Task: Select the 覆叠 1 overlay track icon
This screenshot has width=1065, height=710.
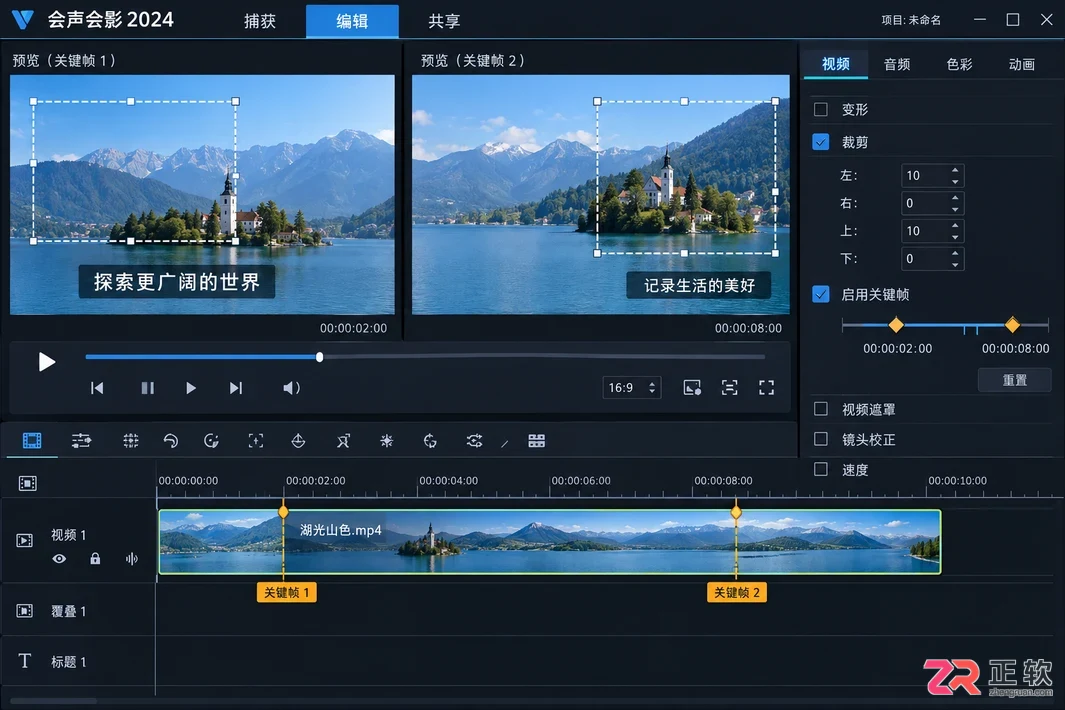Action: (x=24, y=611)
